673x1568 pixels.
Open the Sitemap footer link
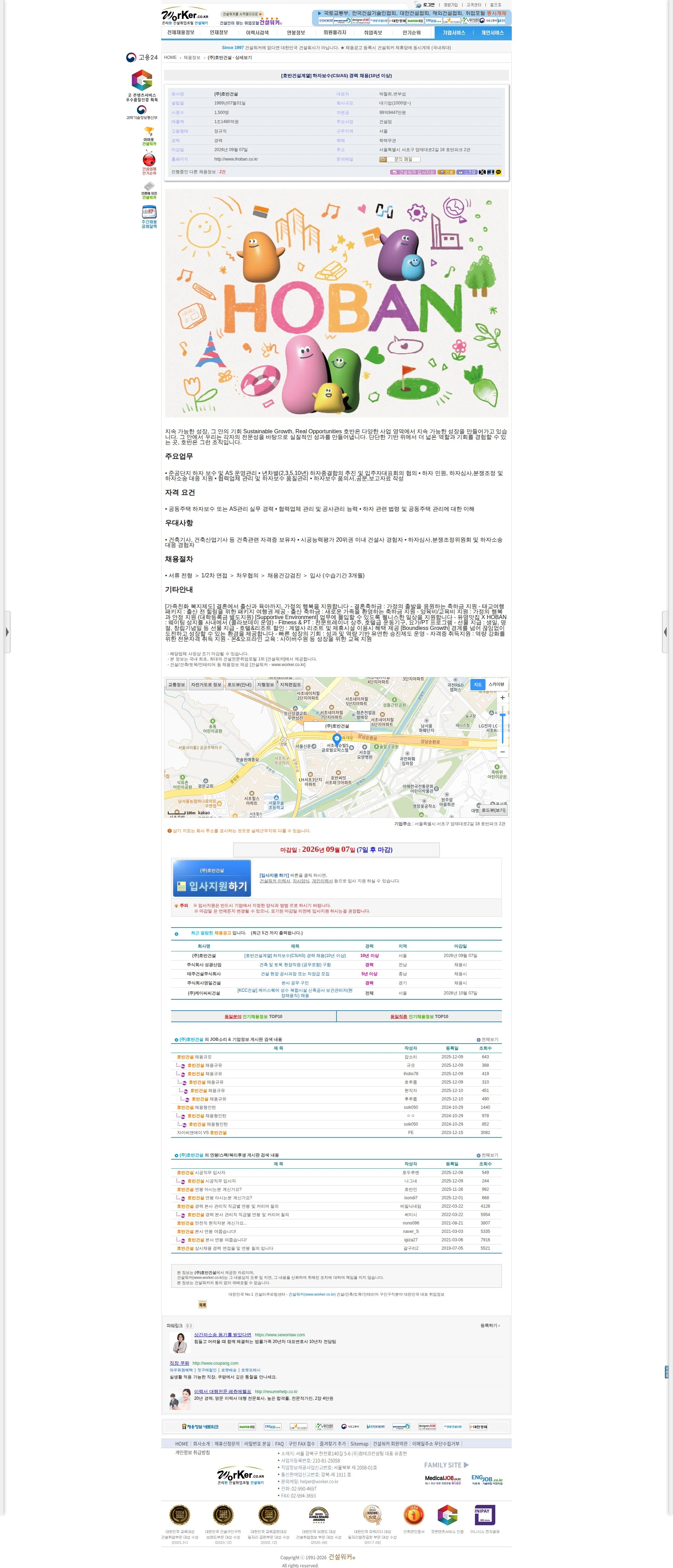click(359, 1444)
